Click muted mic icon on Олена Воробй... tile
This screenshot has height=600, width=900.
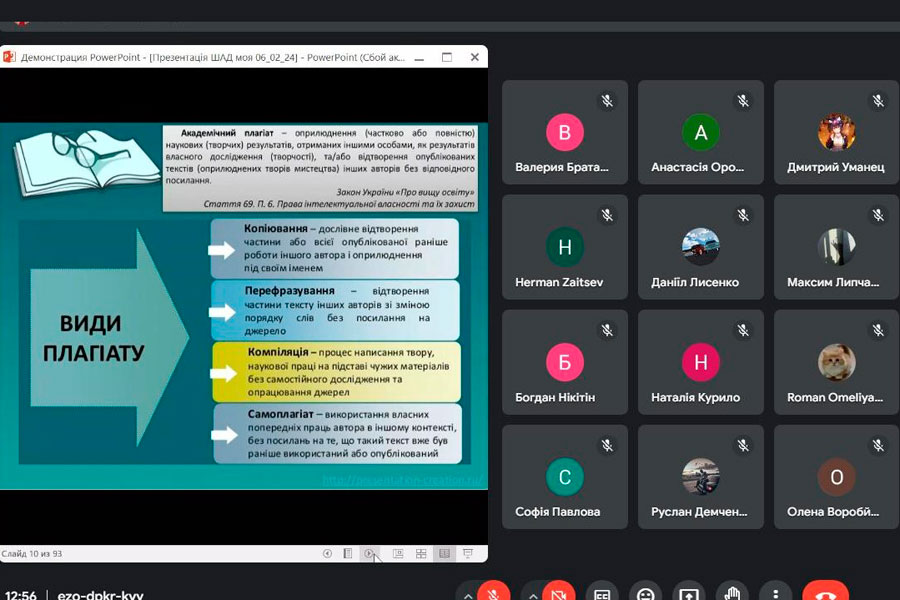[878, 445]
